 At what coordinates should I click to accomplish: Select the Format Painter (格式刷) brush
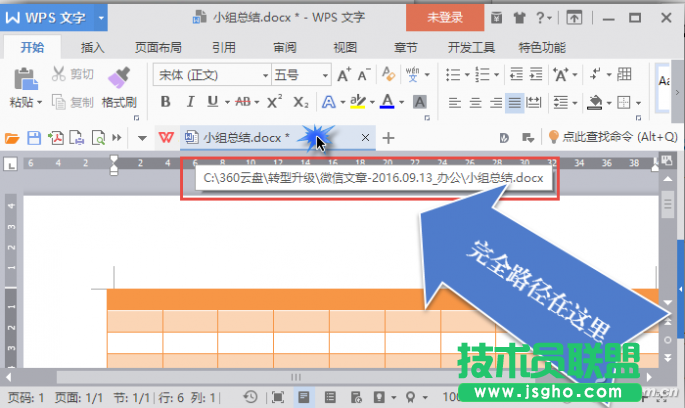tap(119, 78)
